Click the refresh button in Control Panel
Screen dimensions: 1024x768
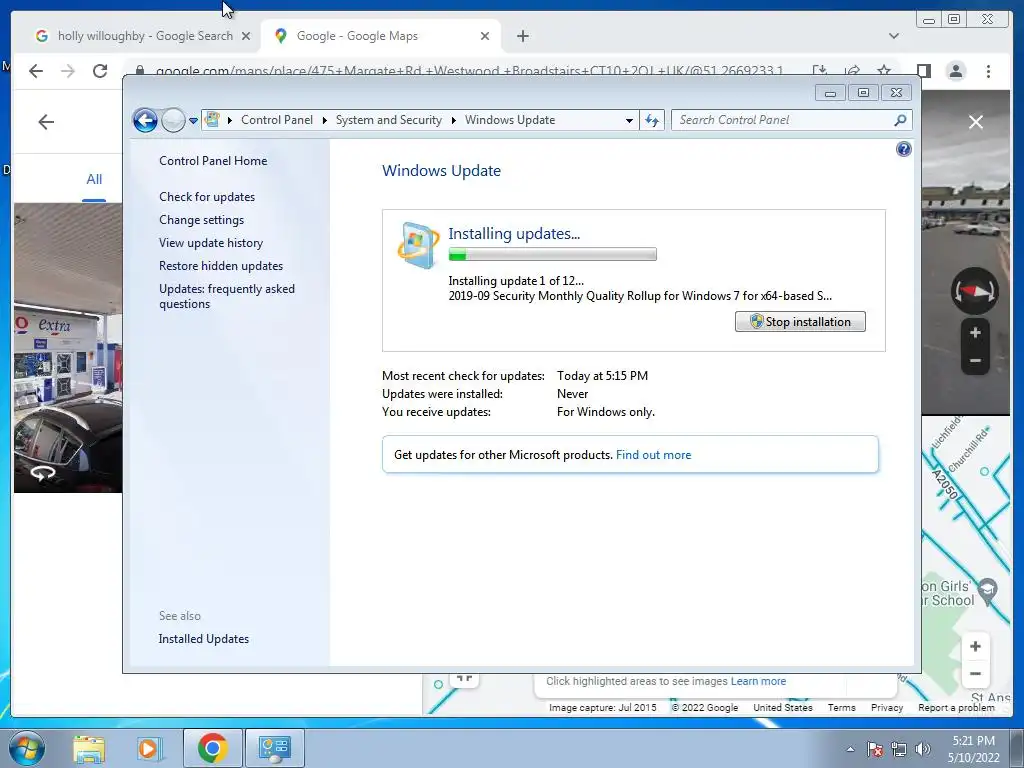pos(652,120)
